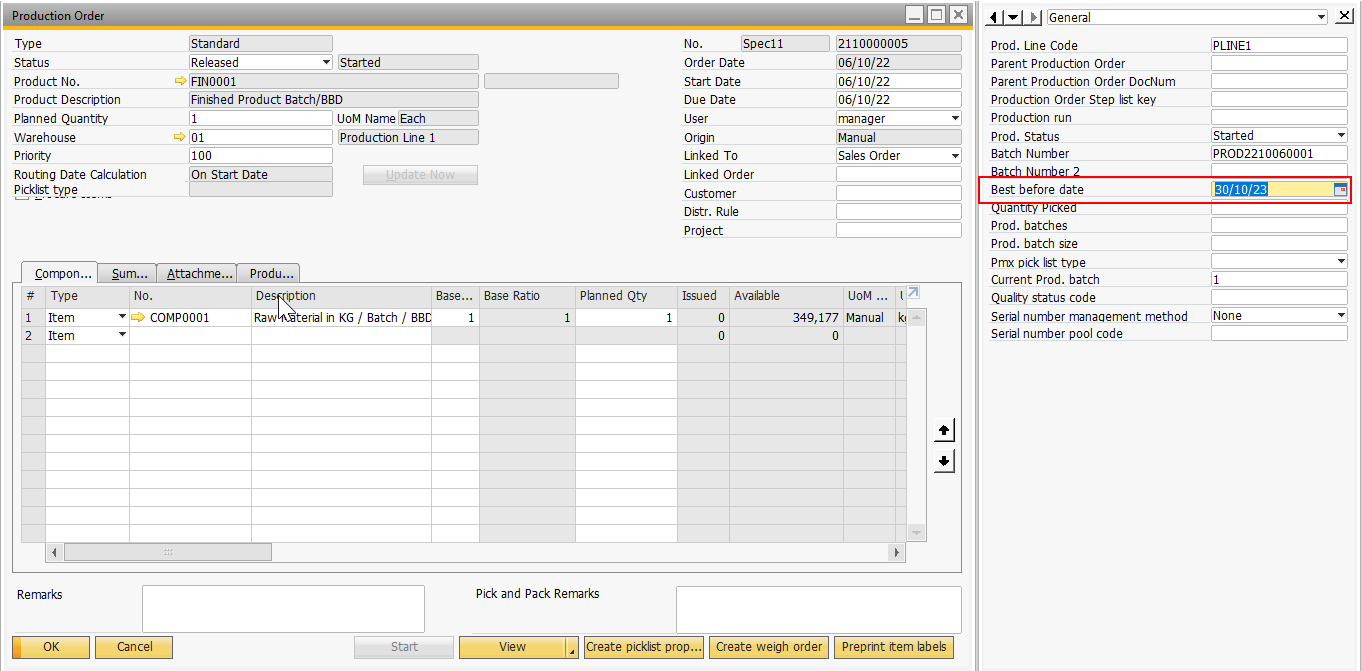The image size is (1362, 671).
Task: Expand the components table to full view
Action: click(x=912, y=293)
